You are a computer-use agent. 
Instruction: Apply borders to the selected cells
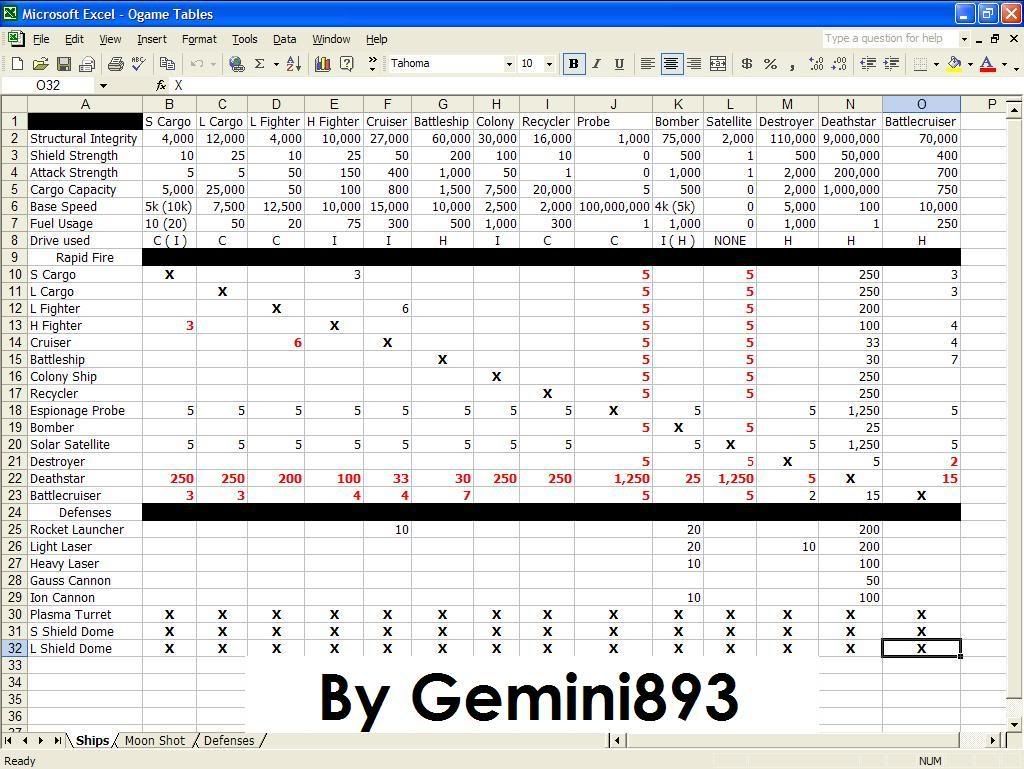point(920,63)
